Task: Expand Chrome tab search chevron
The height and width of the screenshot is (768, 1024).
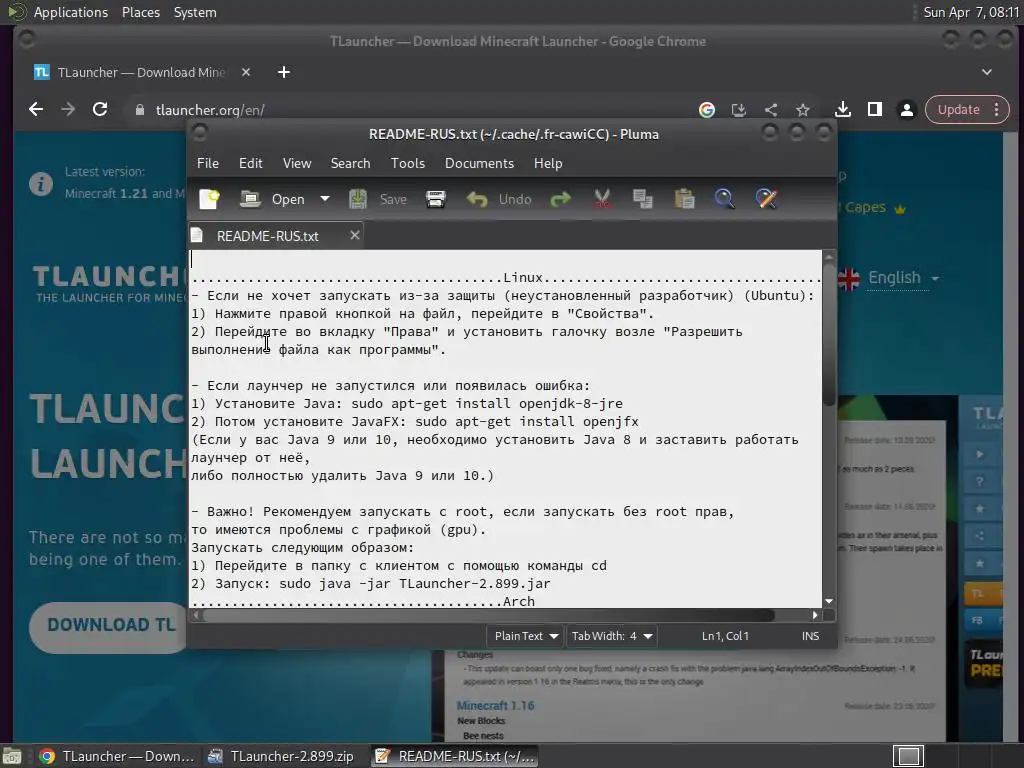Action: tap(987, 72)
